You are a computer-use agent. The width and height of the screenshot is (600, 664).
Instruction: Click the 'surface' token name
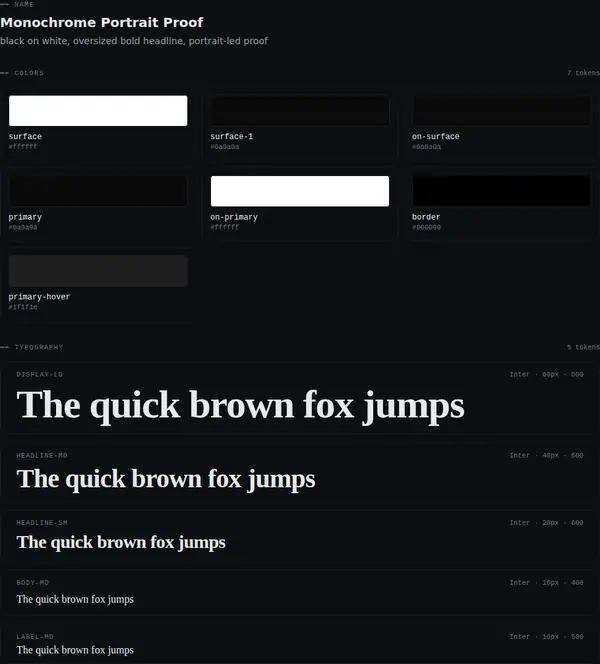tap(25, 136)
